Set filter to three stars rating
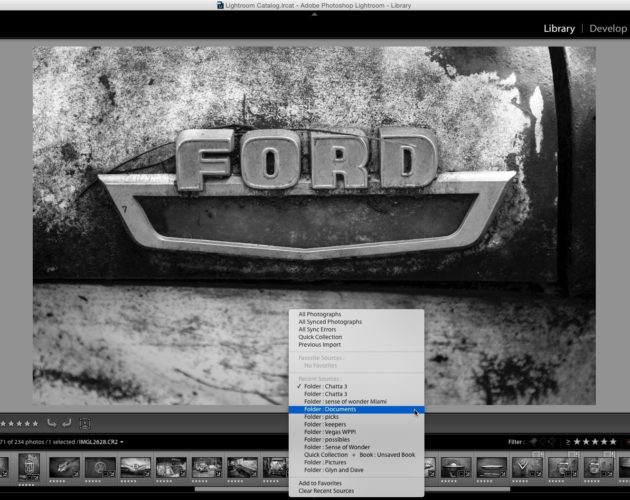Image resolution: width=630 pixels, height=500 pixels. click(595, 442)
